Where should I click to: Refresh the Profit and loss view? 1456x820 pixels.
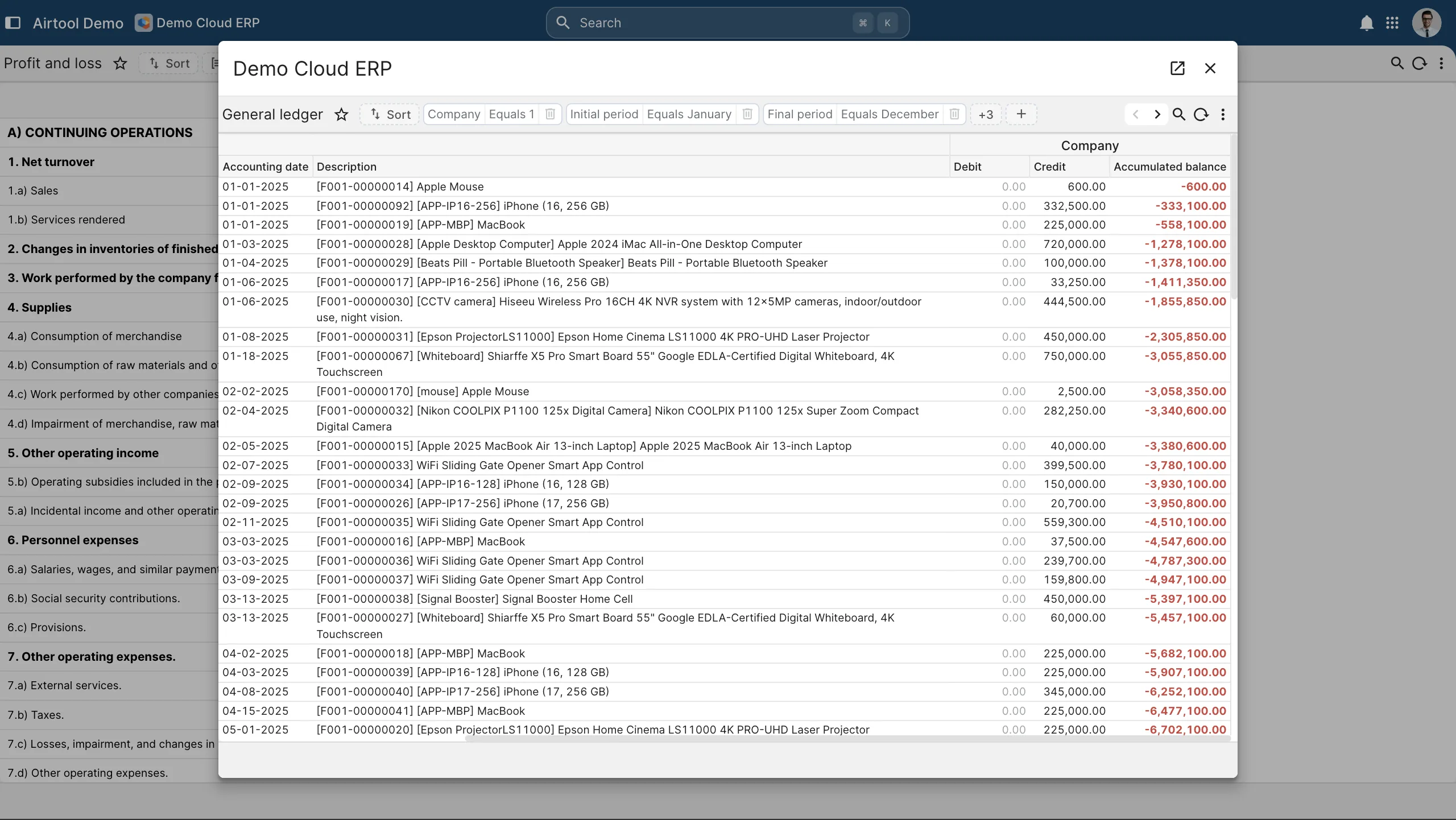[x=1420, y=63]
